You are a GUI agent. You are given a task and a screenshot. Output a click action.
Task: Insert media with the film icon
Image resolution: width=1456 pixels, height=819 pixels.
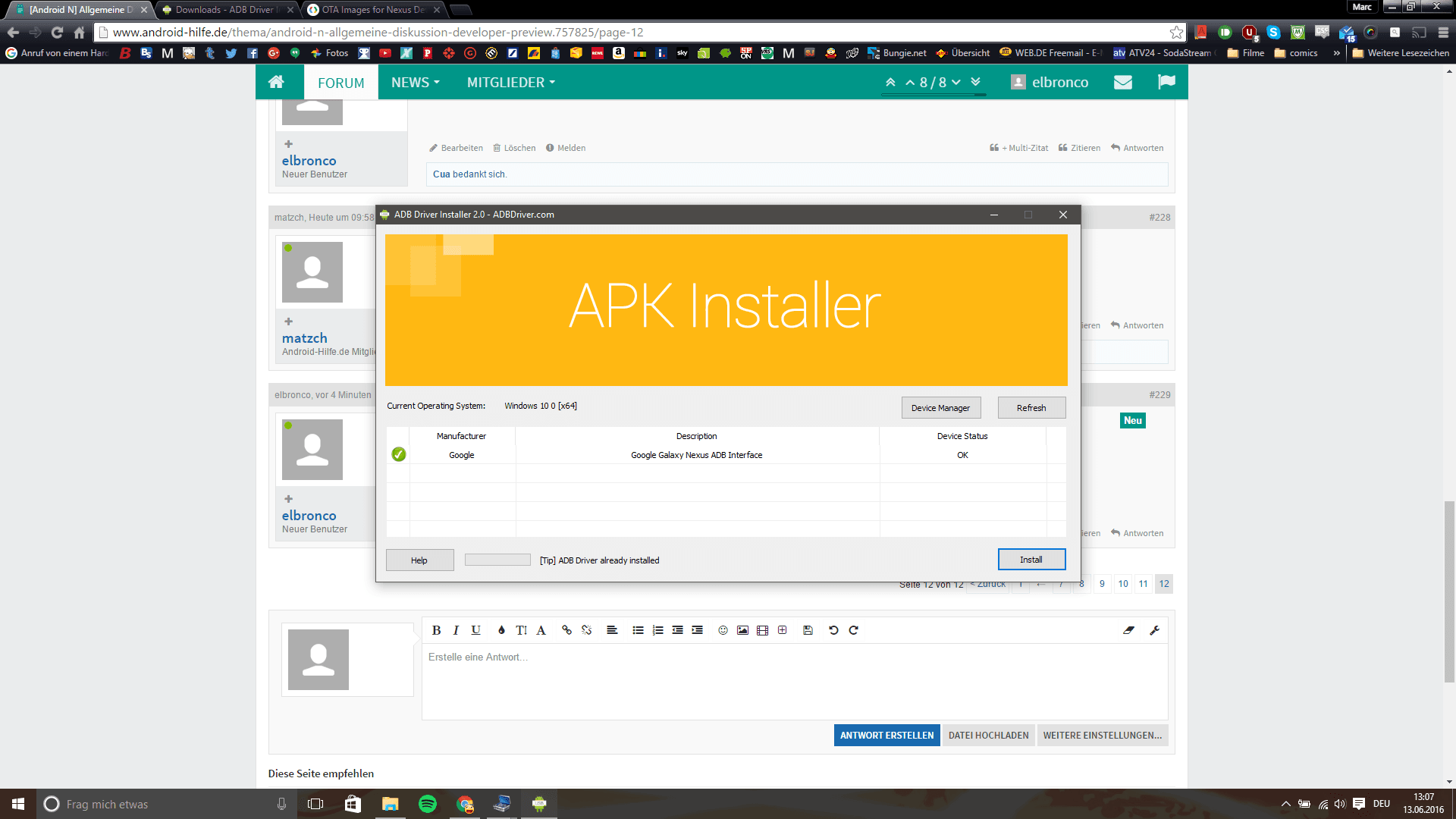coord(762,630)
